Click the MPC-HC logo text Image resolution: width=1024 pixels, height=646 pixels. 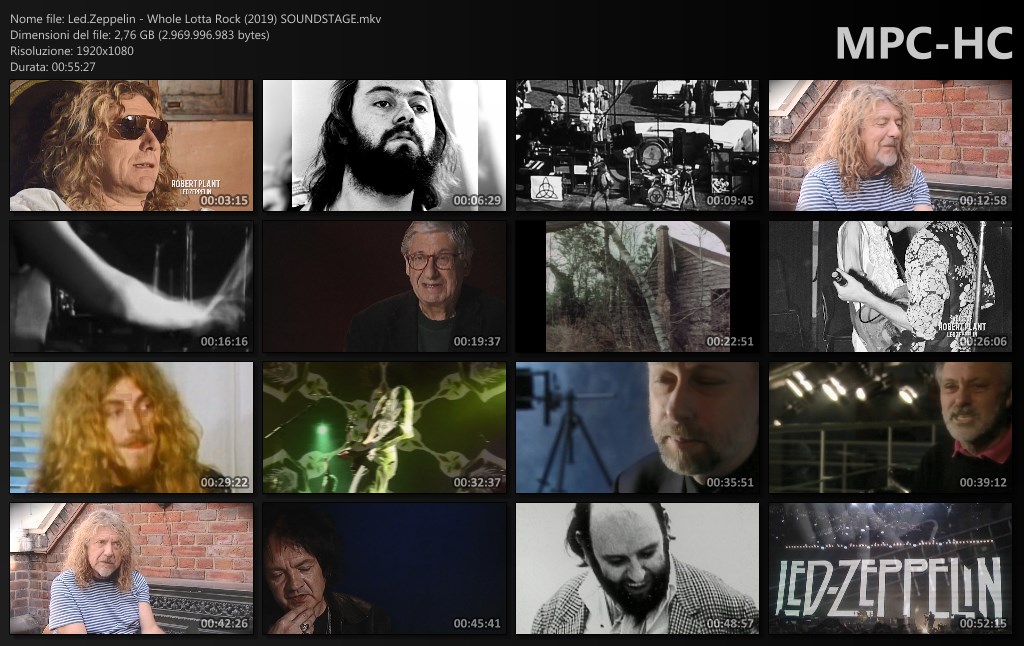coord(923,42)
